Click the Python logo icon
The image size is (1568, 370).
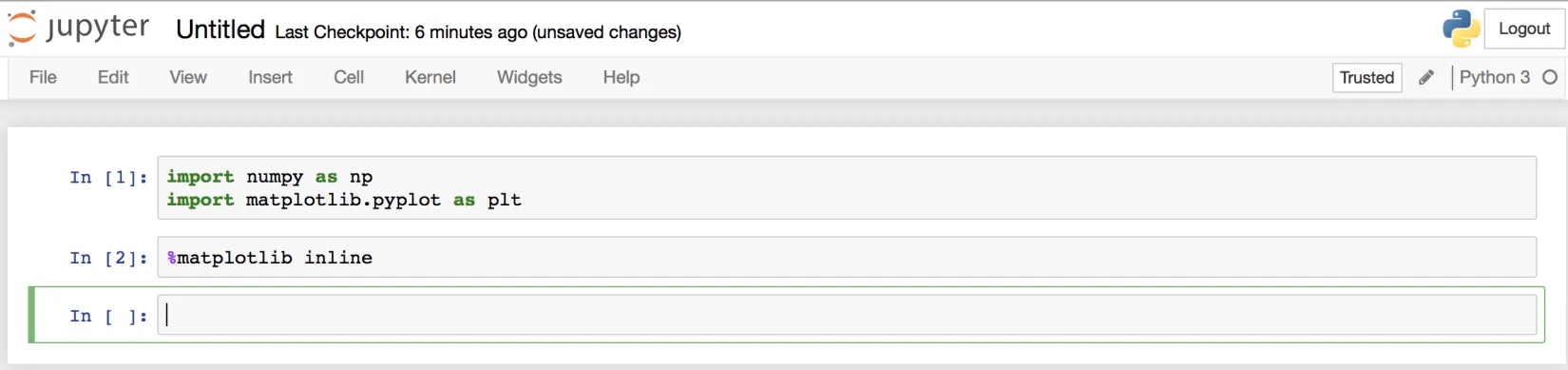[x=1461, y=29]
